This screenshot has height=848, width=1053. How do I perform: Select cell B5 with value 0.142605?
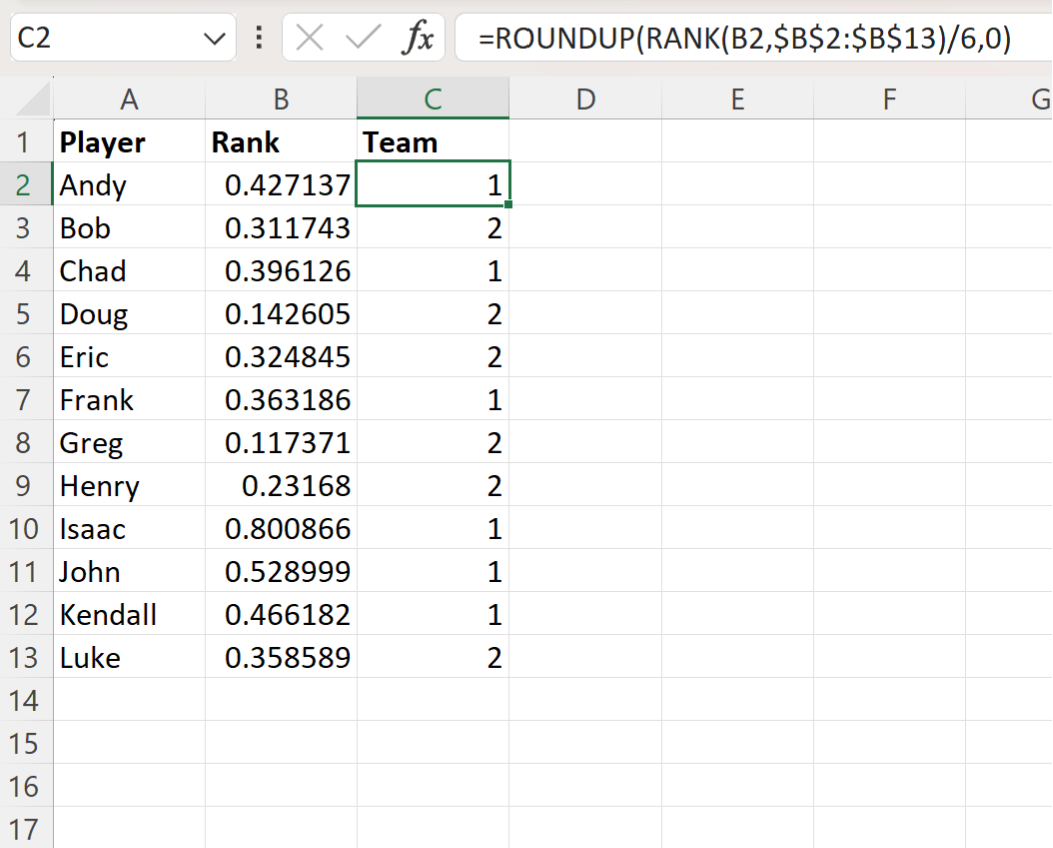click(x=280, y=313)
